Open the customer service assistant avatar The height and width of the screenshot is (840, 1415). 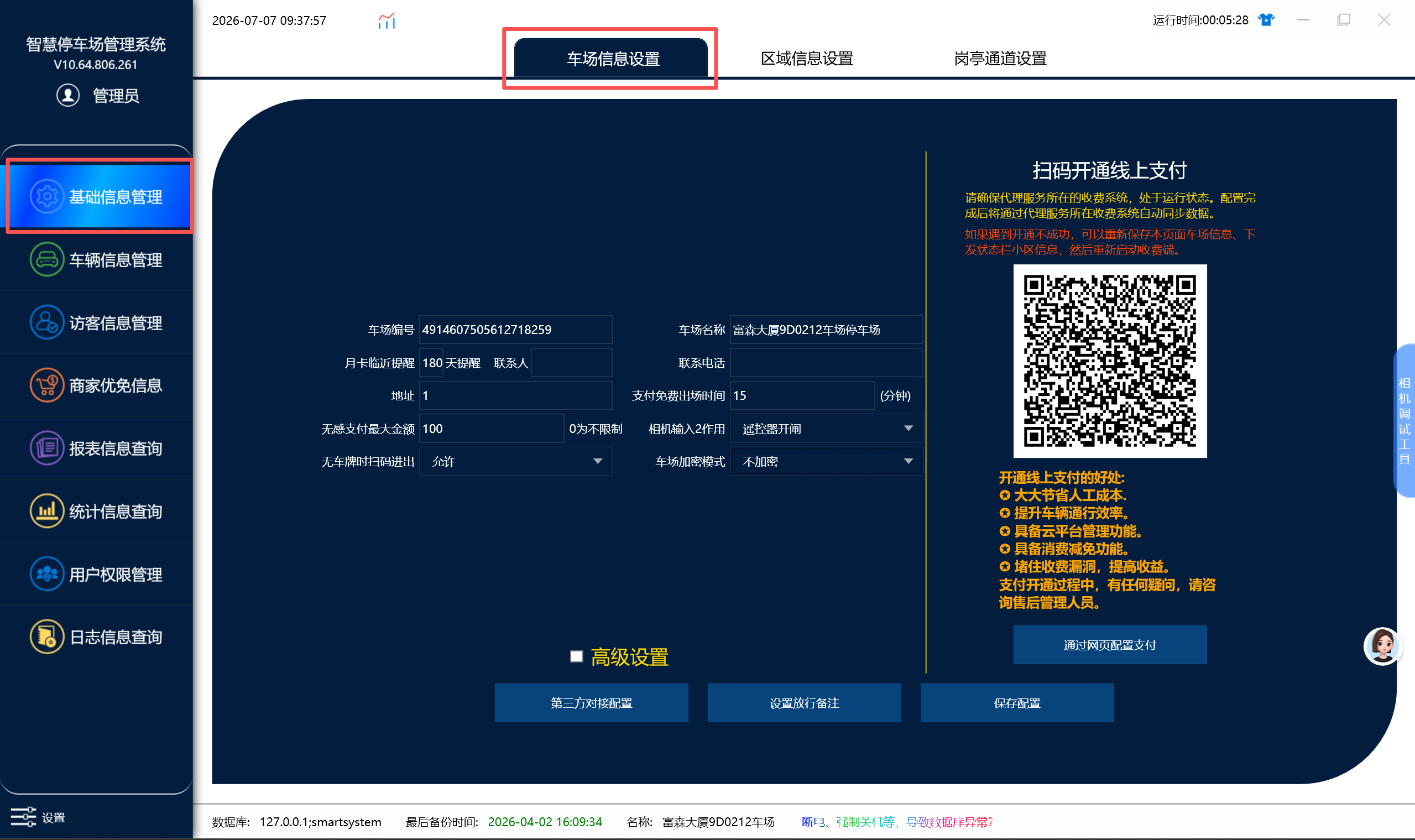coord(1382,646)
